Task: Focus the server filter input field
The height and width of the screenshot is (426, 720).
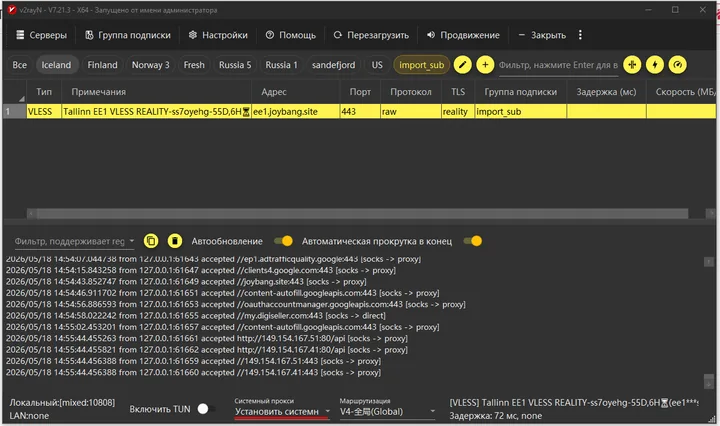Action: click(x=558, y=65)
